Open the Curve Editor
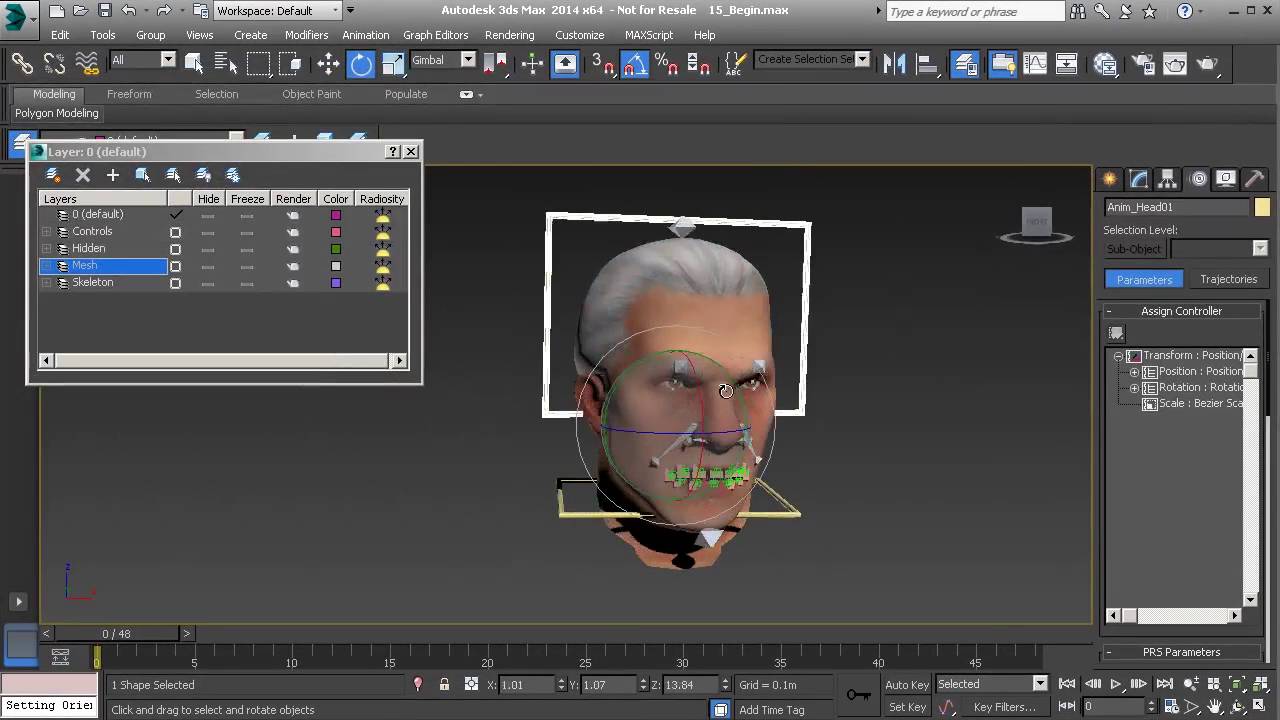The image size is (1280, 720). [1035, 63]
